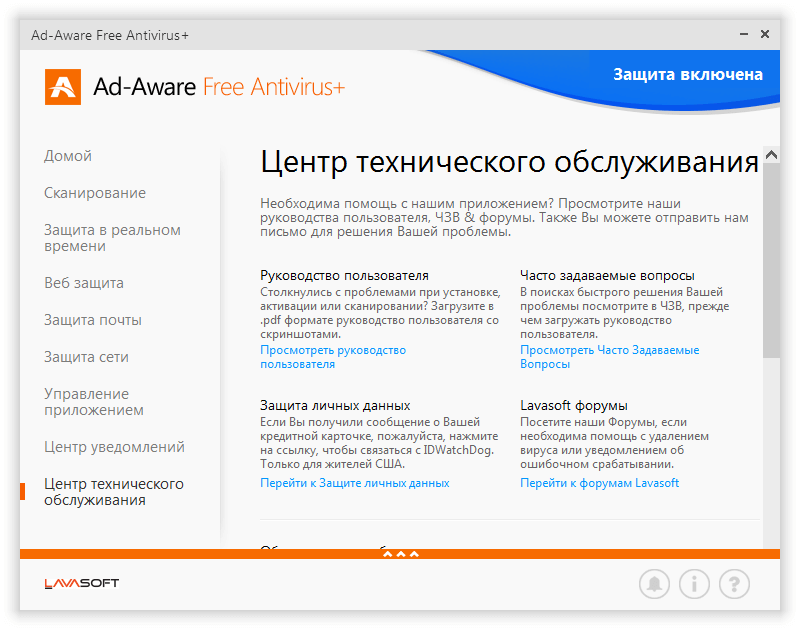Click the scrollbar up arrow icon
The height and width of the screenshot is (630, 800).
(x=770, y=153)
